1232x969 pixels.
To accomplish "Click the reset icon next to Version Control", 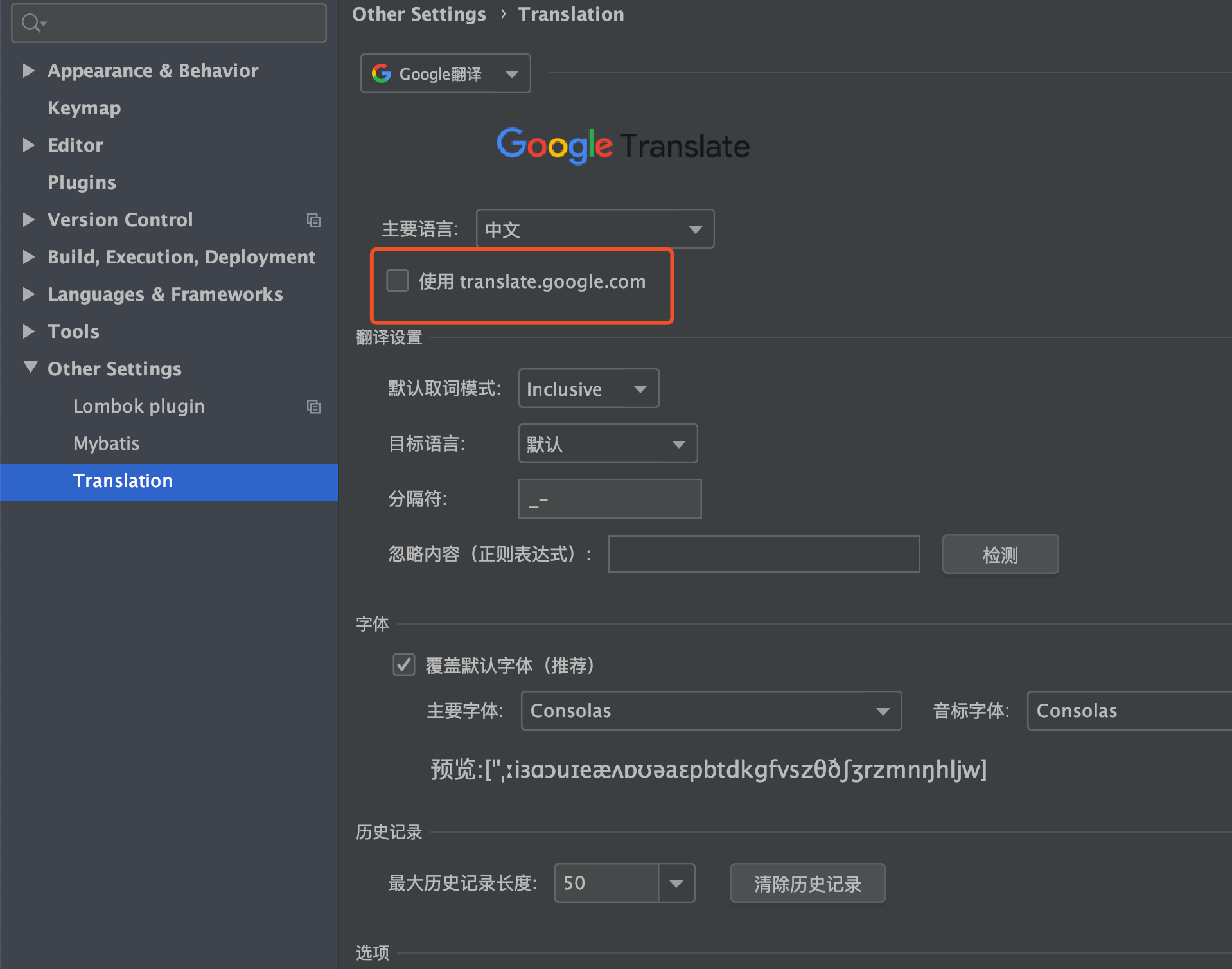I will [314, 220].
